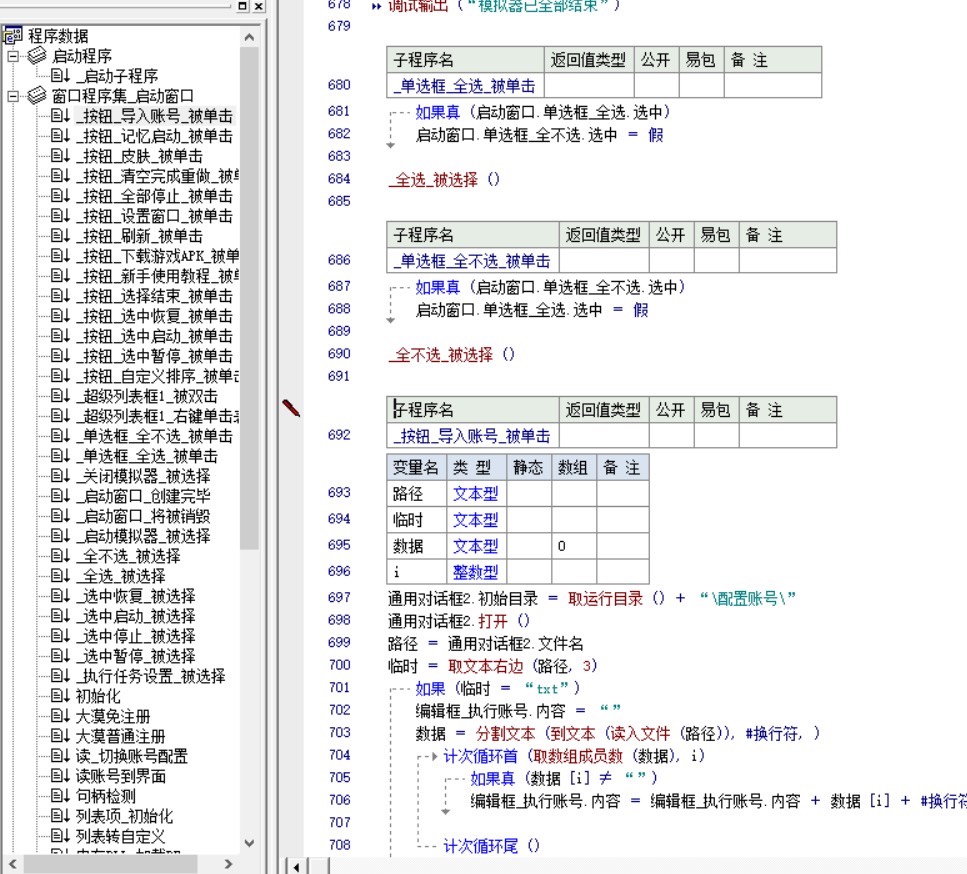Open _超级列表框1_被双击 subroutine
This screenshot has width=967, height=874.
click(x=147, y=396)
